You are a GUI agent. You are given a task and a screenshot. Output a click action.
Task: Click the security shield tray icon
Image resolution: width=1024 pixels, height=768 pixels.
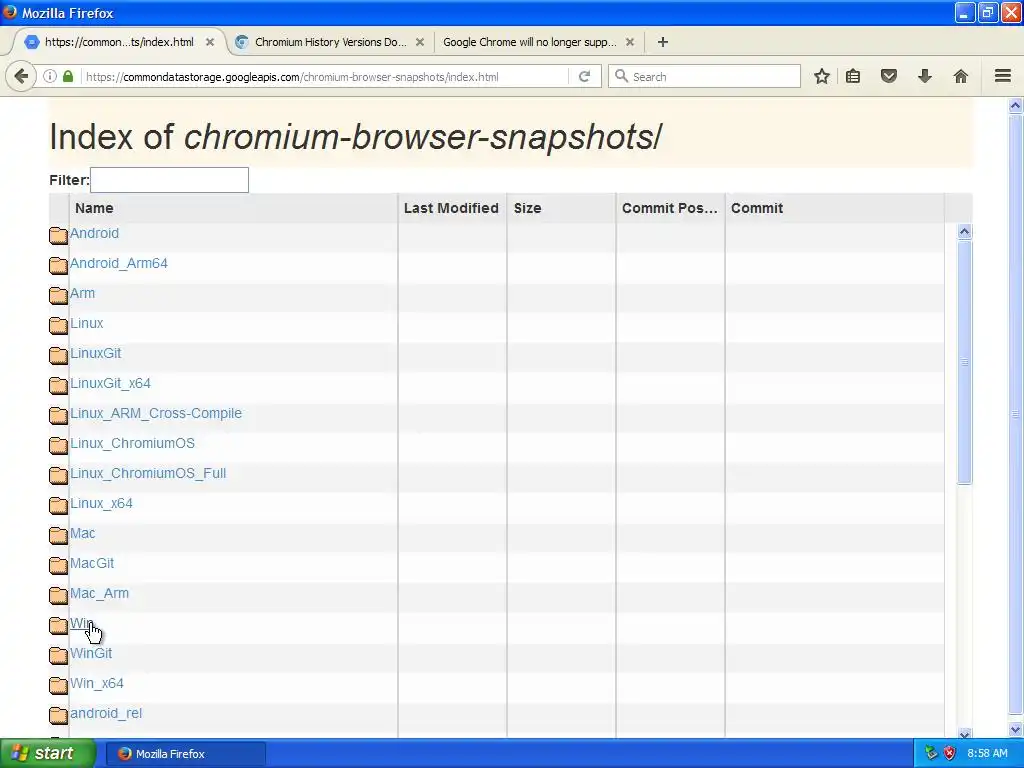[x=950, y=753]
